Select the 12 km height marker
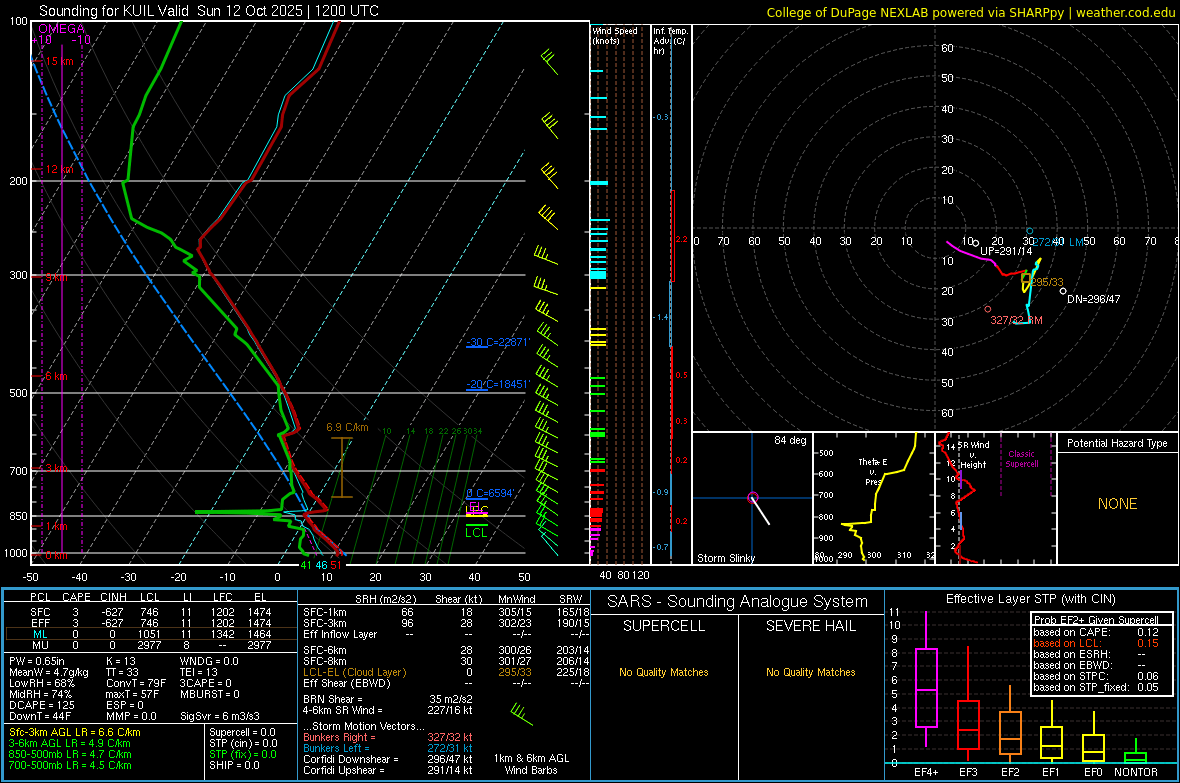 tap(59, 169)
